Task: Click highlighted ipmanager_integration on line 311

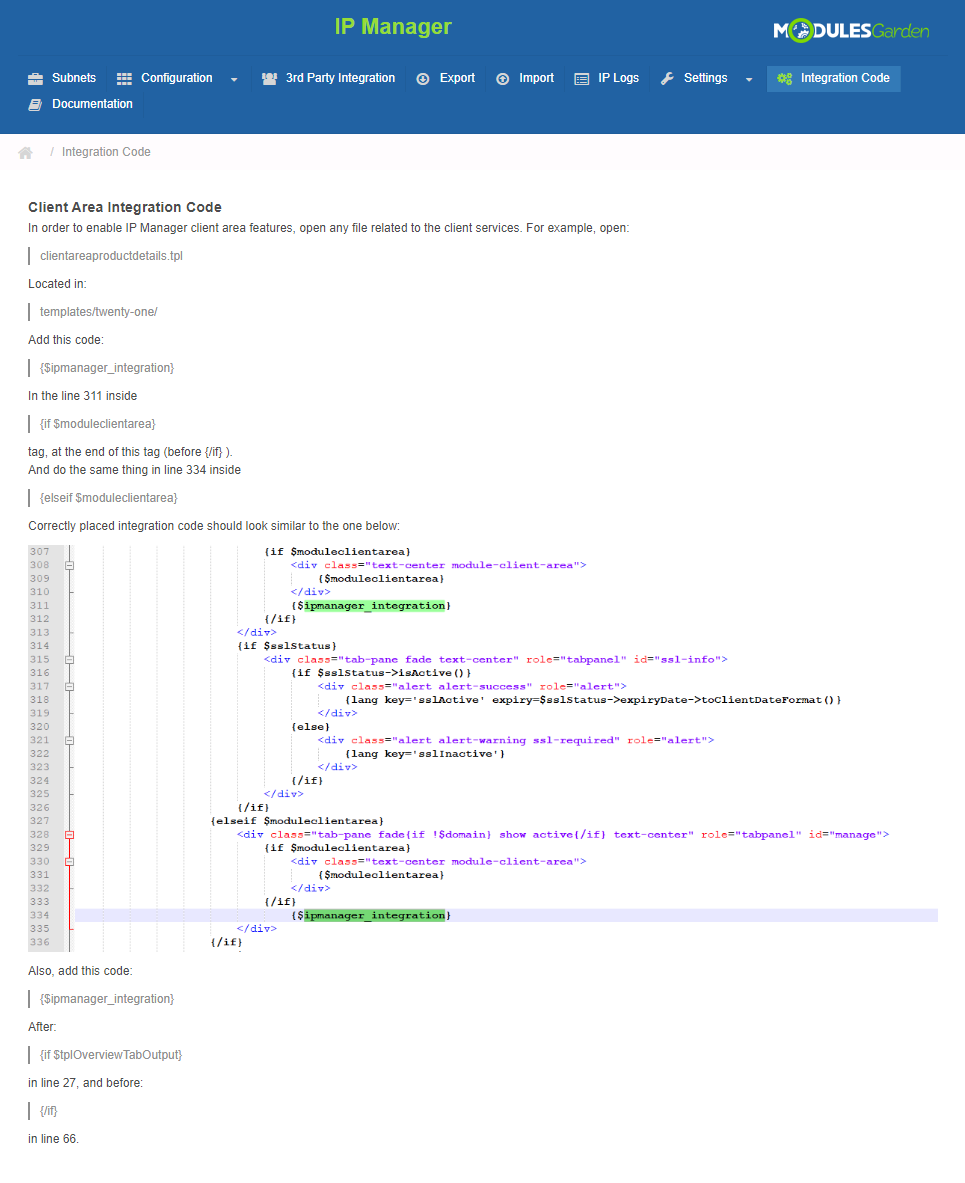Action: click(x=374, y=606)
